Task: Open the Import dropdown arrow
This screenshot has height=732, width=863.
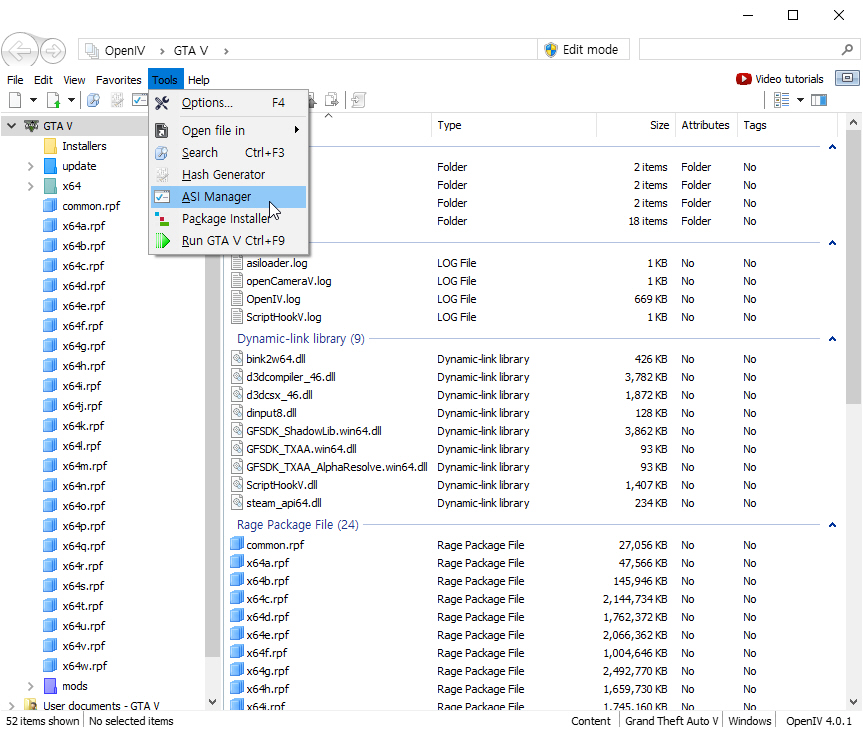Action: click(71, 100)
